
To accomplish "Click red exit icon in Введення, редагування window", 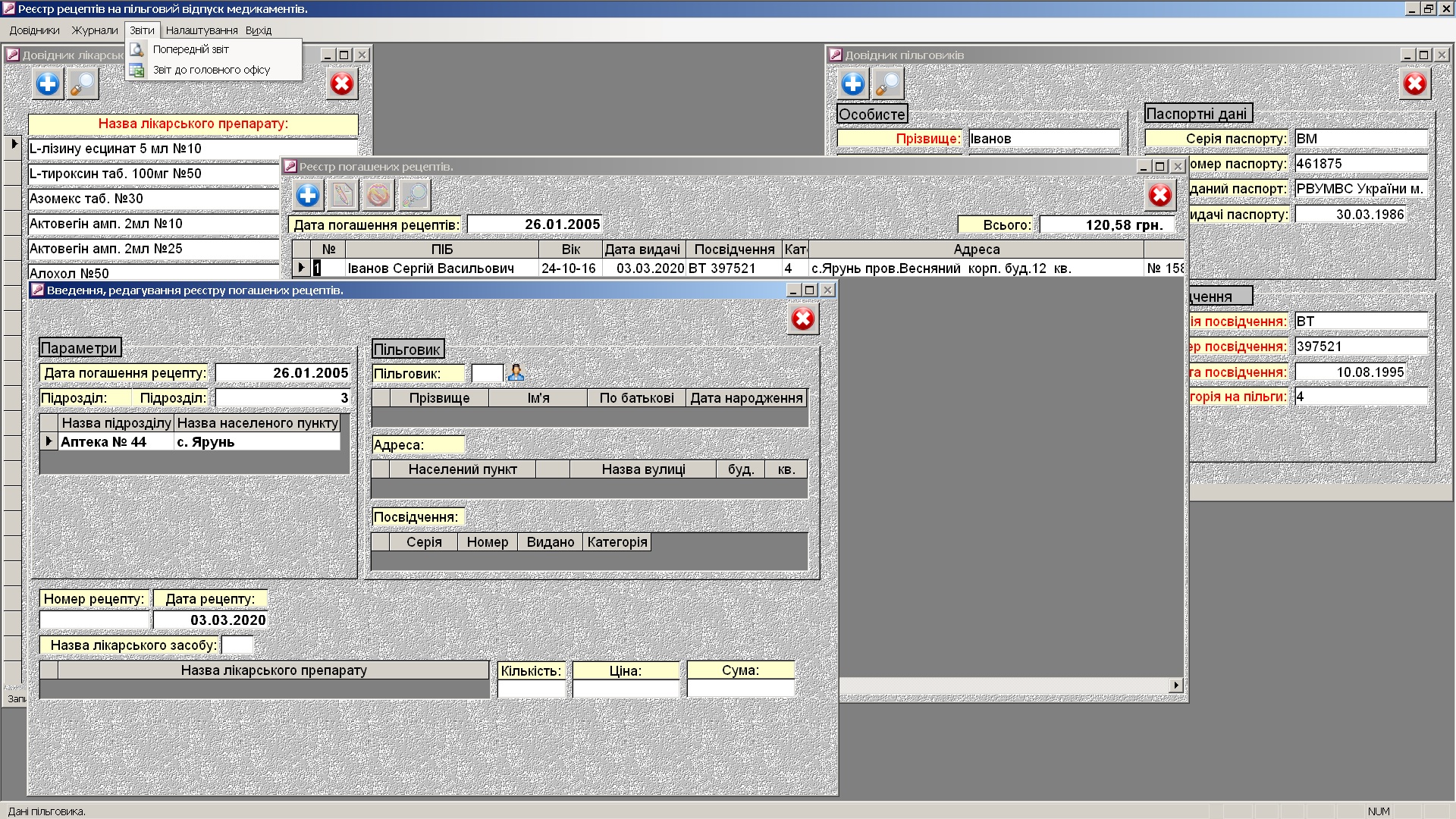I will click(803, 319).
